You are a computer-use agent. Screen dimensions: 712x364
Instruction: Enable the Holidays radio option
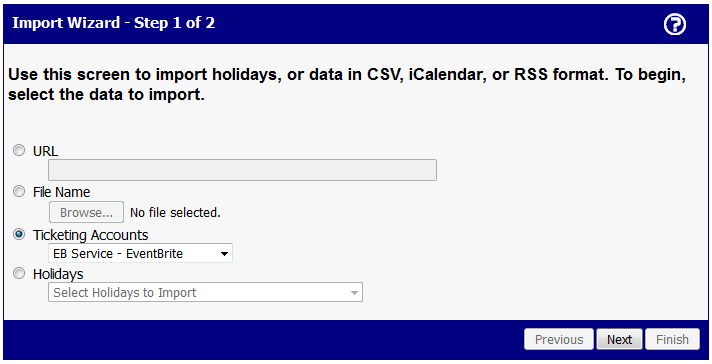coord(19,273)
